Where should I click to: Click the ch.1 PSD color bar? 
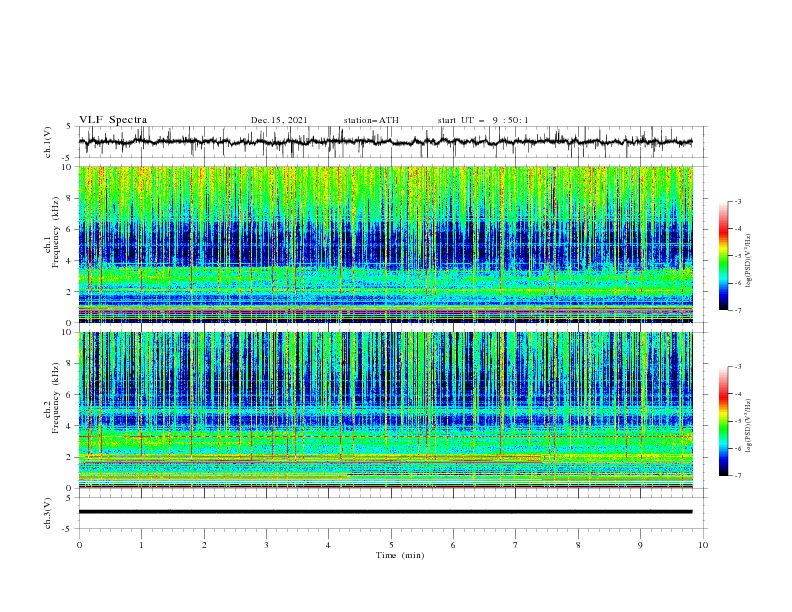[x=724, y=256]
